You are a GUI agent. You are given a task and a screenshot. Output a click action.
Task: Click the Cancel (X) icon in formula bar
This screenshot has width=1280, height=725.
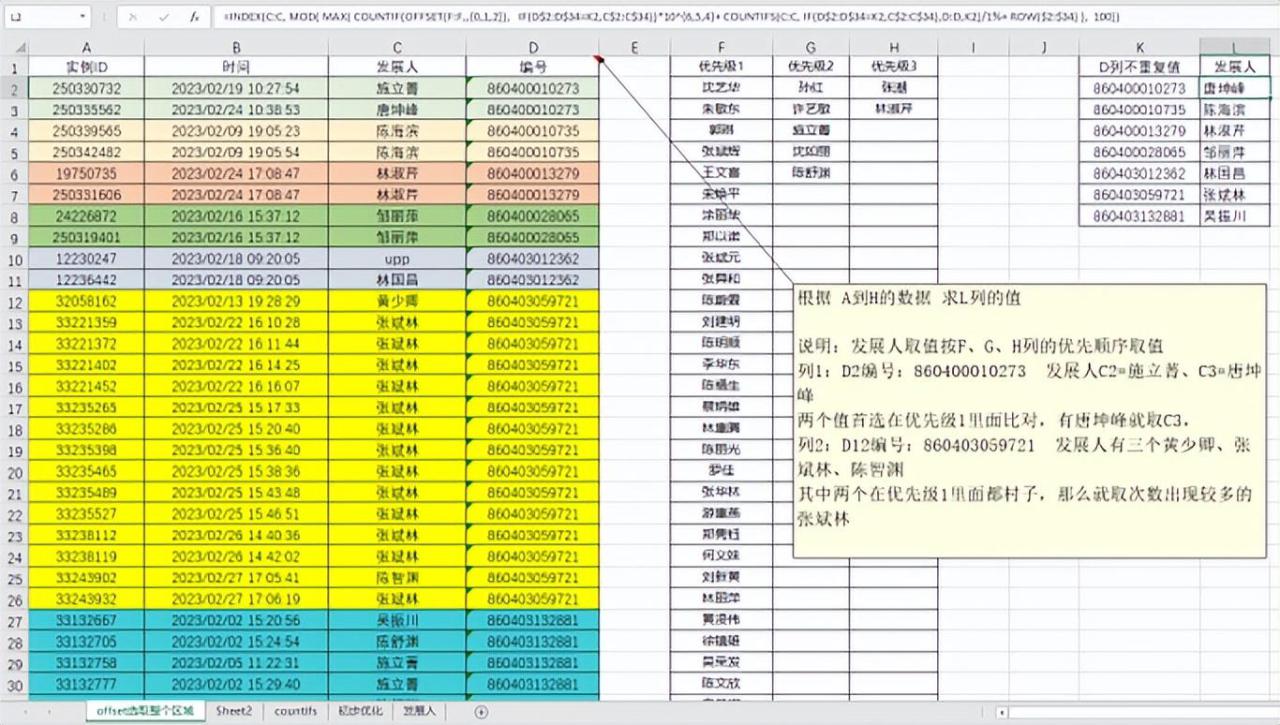(135, 17)
